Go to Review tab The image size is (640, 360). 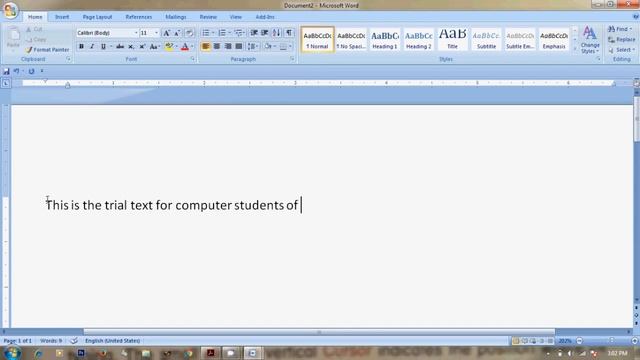click(x=208, y=17)
